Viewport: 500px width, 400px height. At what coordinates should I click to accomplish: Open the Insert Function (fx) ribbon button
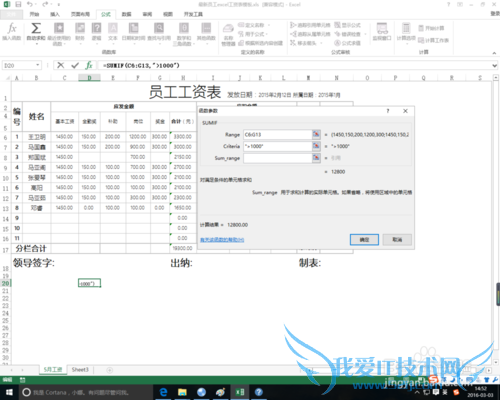12,32
